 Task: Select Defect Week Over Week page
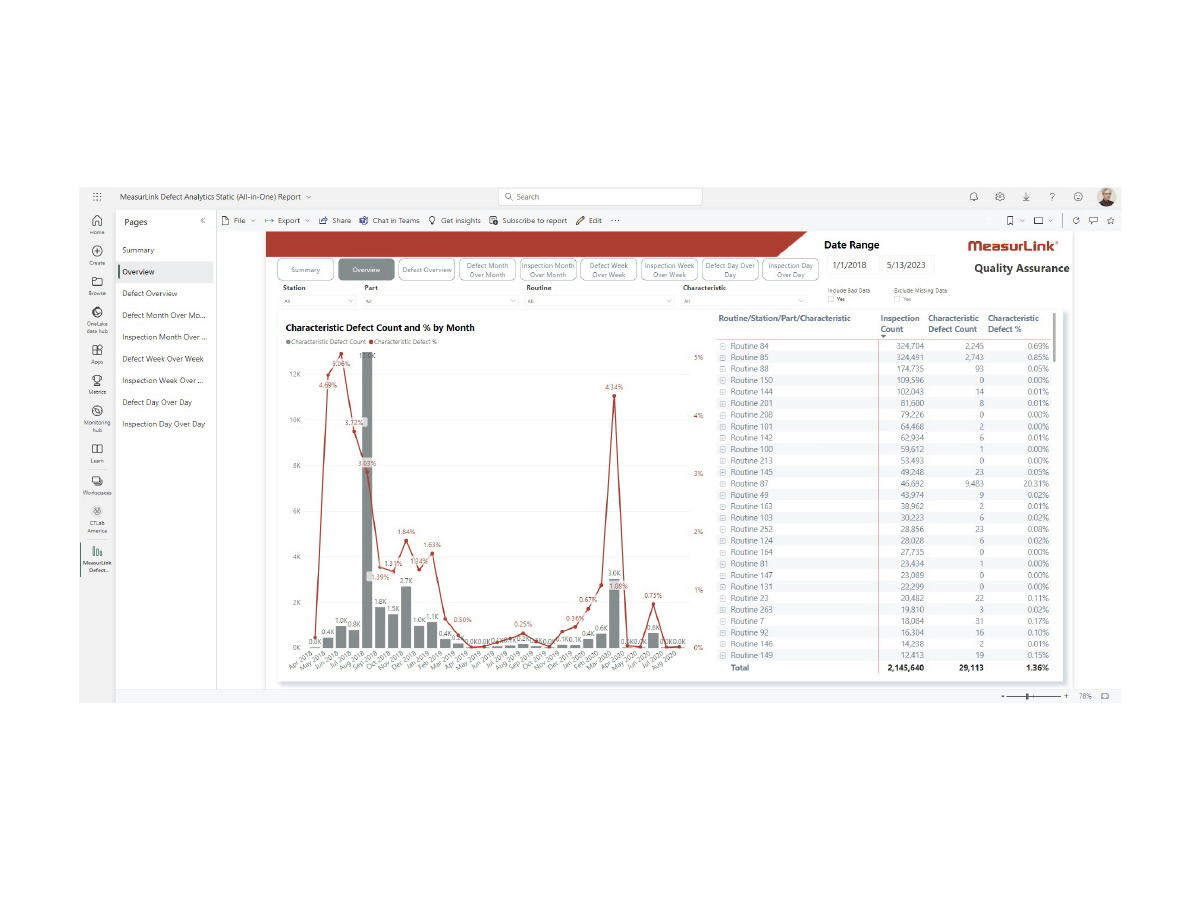(165, 358)
